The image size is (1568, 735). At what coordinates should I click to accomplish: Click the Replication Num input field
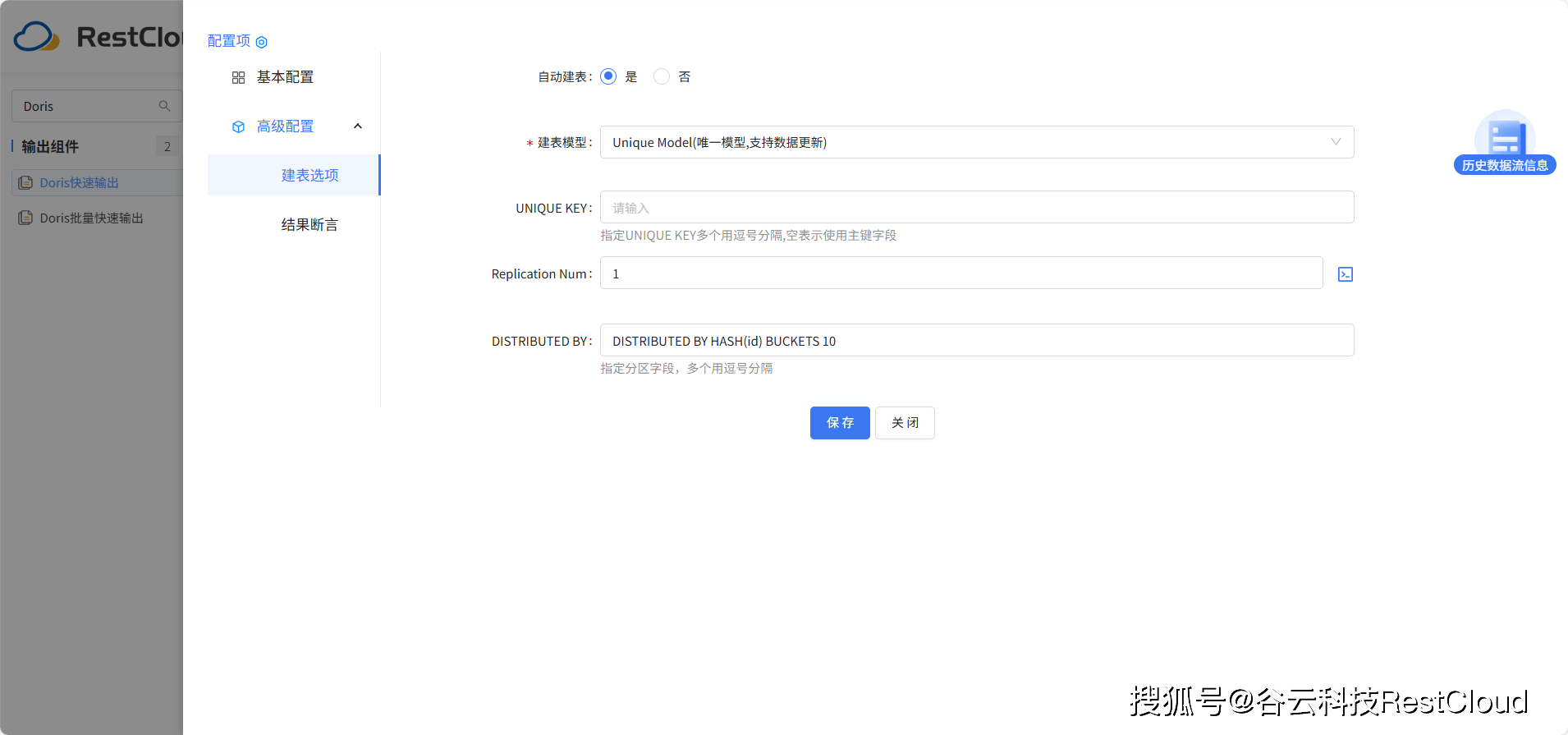tap(961, 273)
